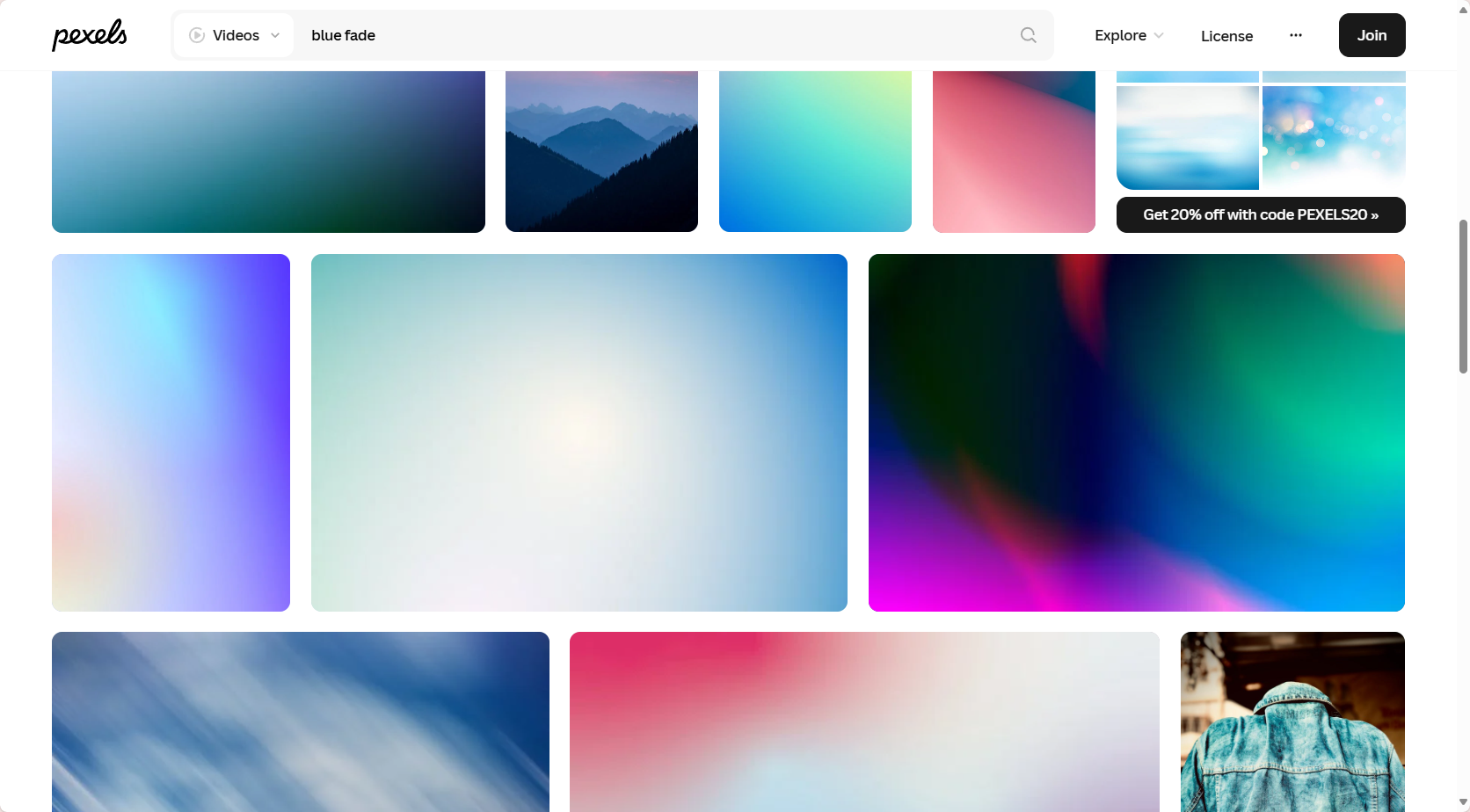Open the three-dots more options menu
1470x812 pixels.
[1295, 35]
